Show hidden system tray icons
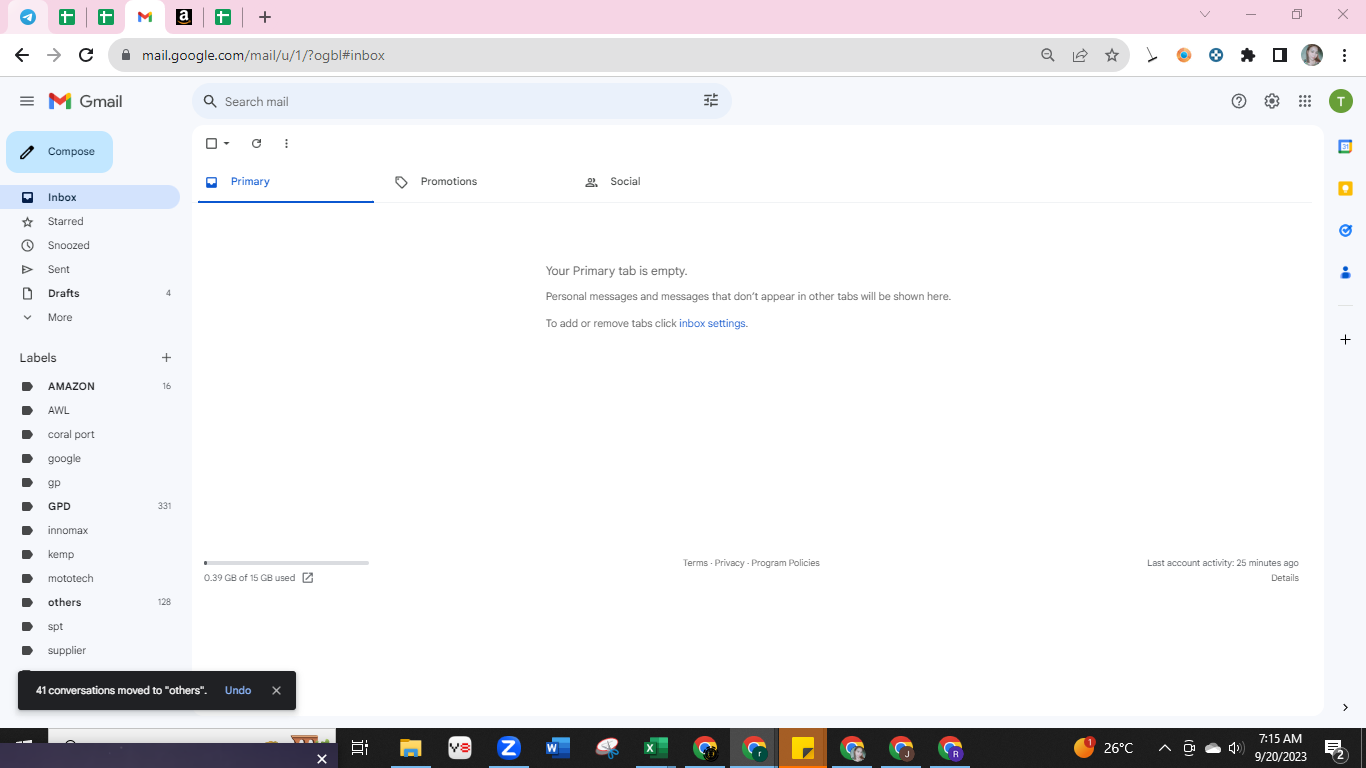This screenshot has height=768, width=1366. 1164,748
